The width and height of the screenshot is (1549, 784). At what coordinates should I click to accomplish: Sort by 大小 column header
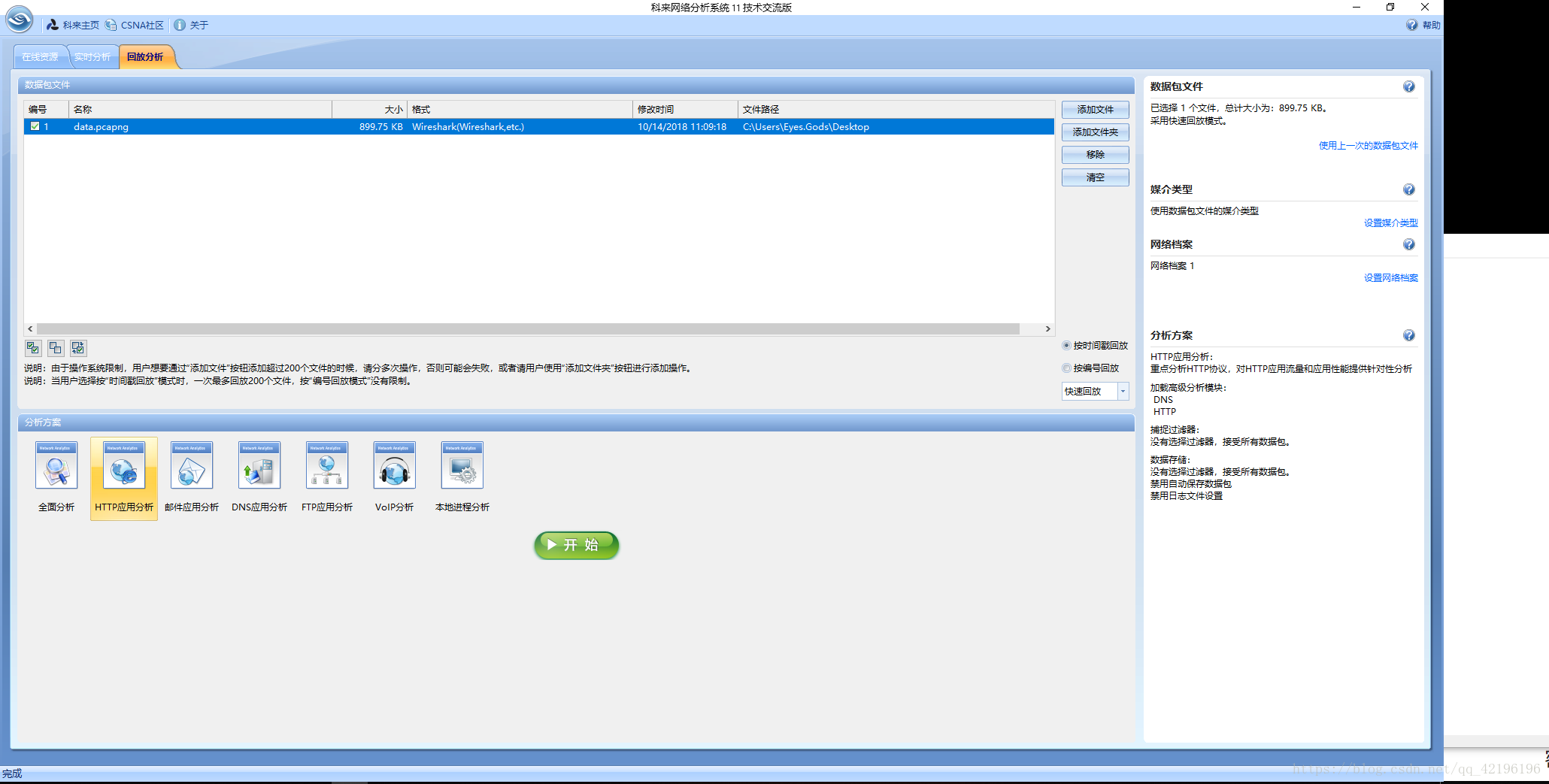[369, 109]
